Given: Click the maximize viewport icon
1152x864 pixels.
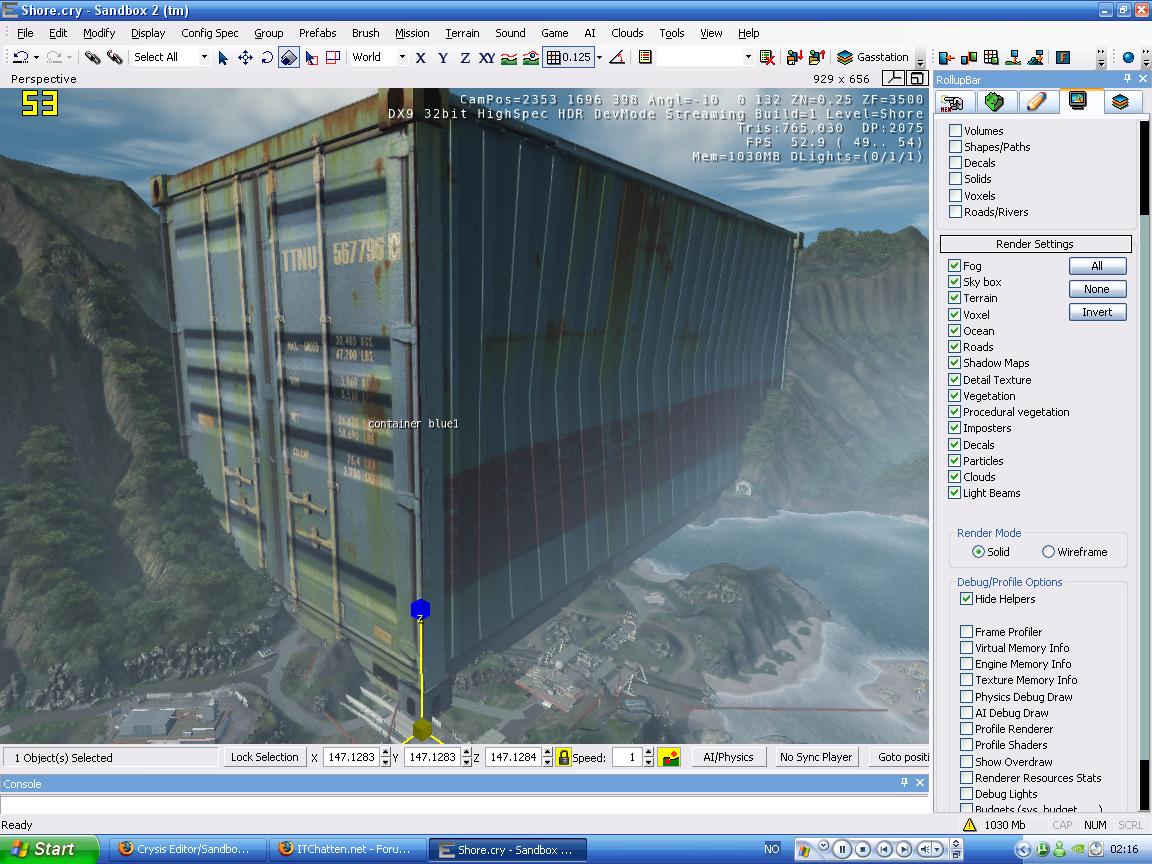Looking at the screenshot, I should [917, 79].
